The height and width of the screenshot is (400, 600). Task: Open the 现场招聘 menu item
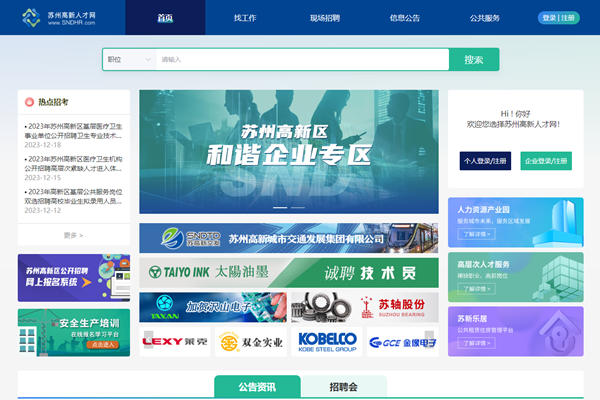[x=325, y=18]
